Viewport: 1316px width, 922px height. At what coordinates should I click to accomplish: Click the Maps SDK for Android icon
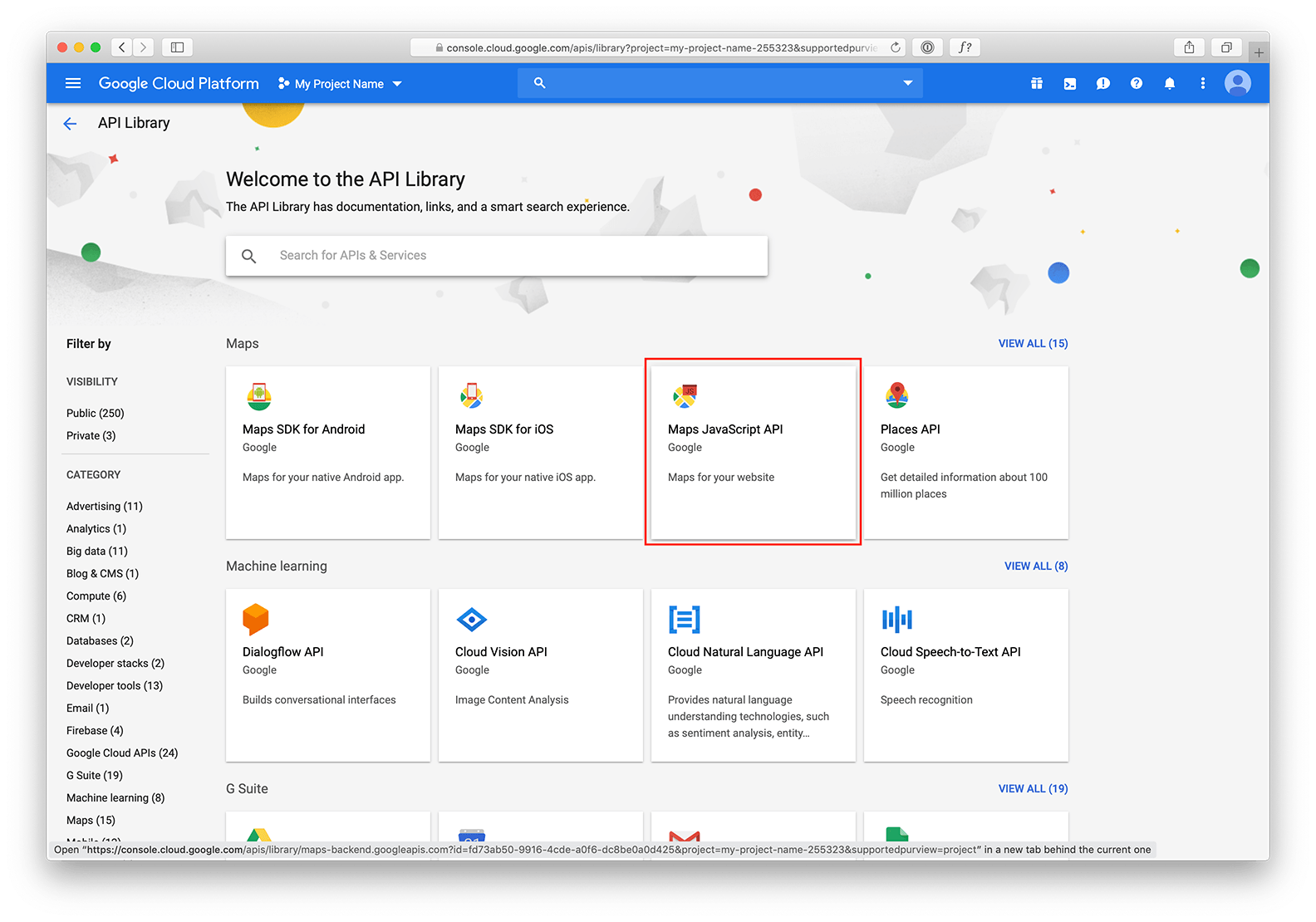pyautogui.click(x=259, y=396)
